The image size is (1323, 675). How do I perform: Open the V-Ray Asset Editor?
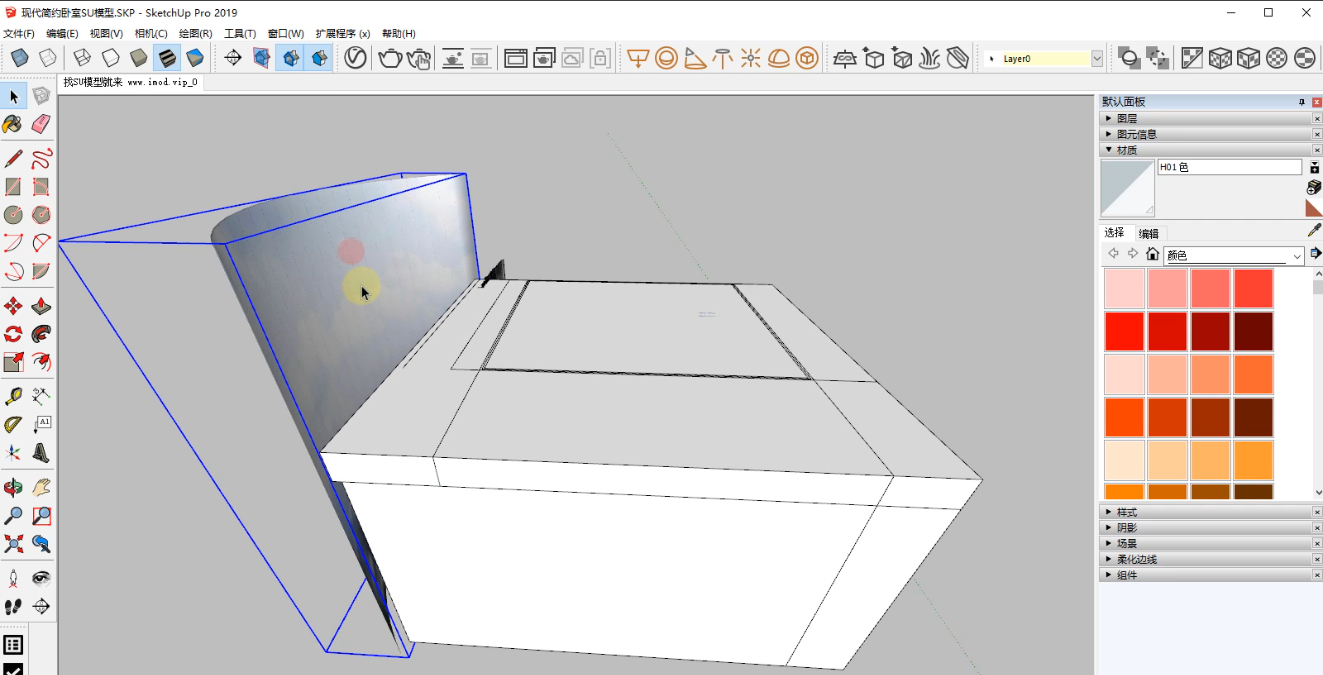pos(355,58)
